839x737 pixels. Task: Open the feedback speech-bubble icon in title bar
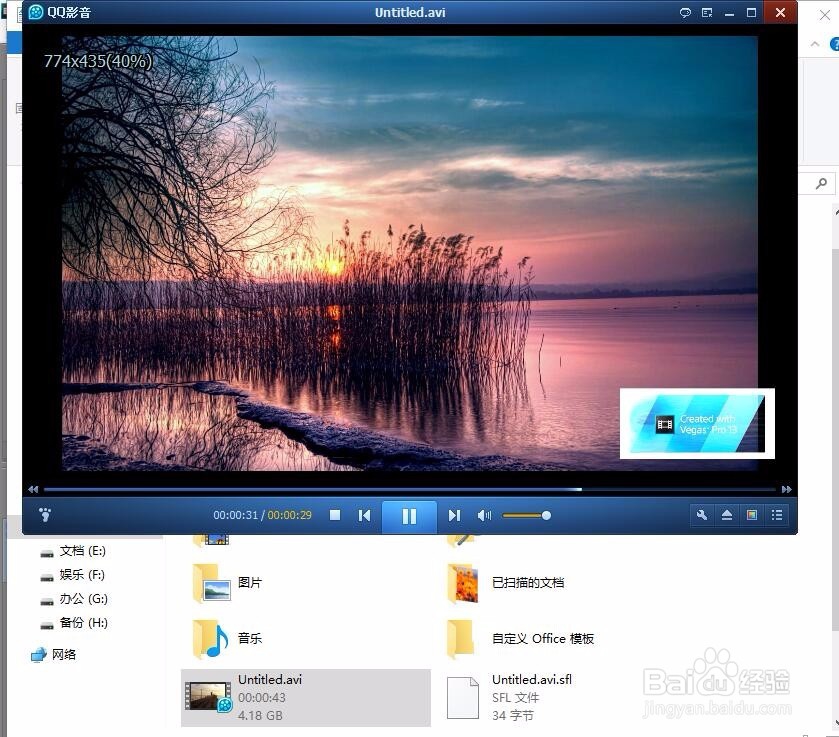coord(685,12)
